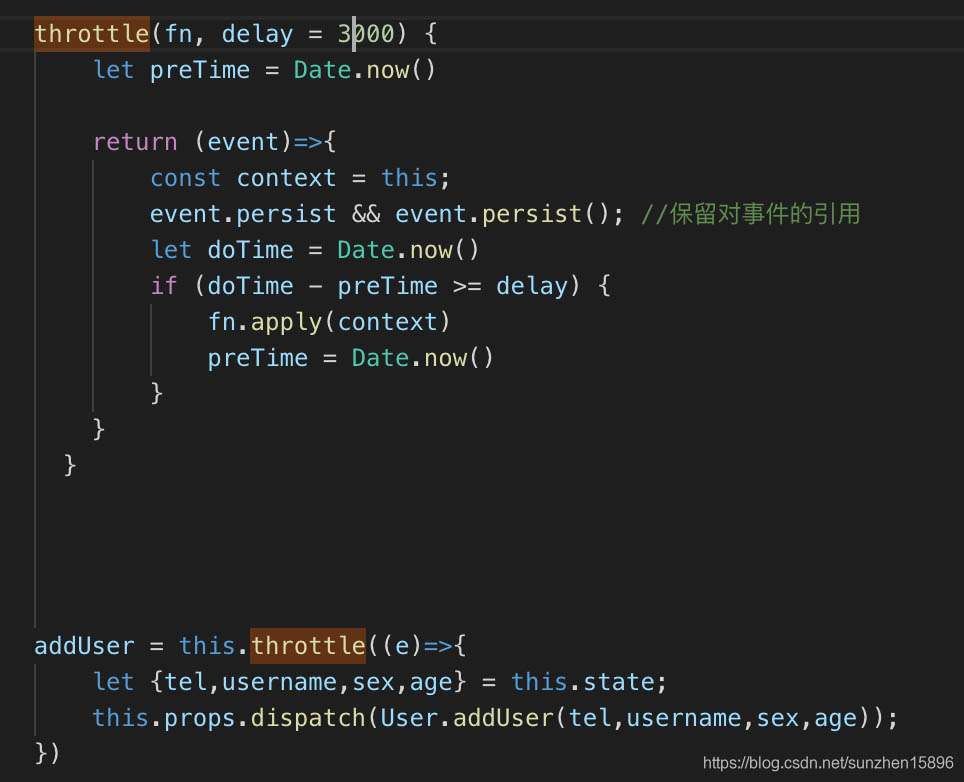Image resolution: width=964 pixels, height=782 pixels.
Task: Click User in the User.addUser call
Action: [409, 718]
